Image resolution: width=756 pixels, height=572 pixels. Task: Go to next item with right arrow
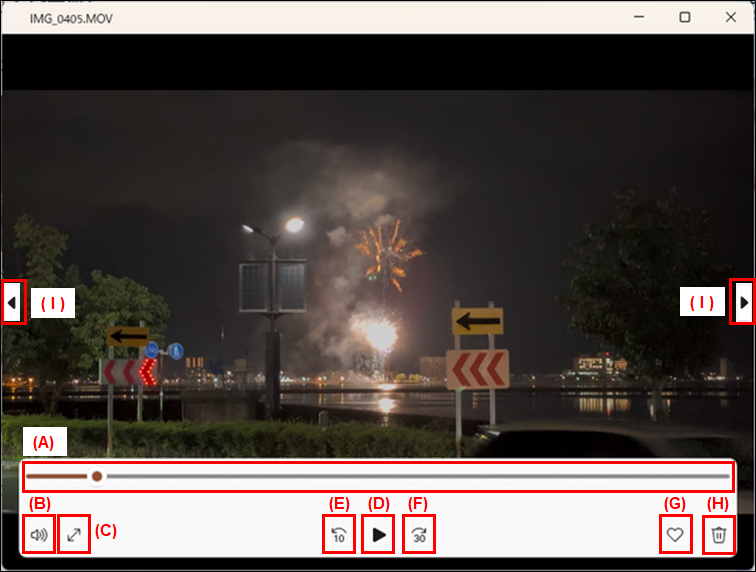[x=743, y=302]
